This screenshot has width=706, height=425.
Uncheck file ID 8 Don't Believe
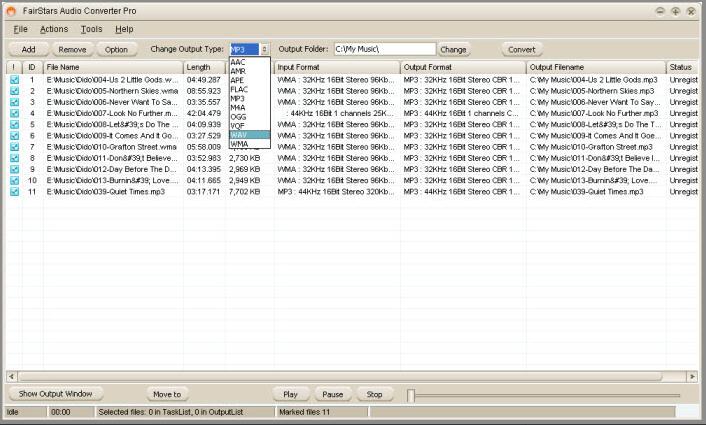click(14, 158)
